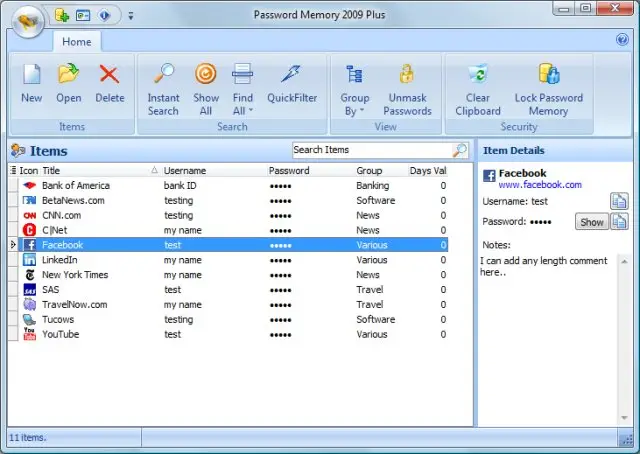
Task: Click into the Search Items field
Action: pos(371,150)
